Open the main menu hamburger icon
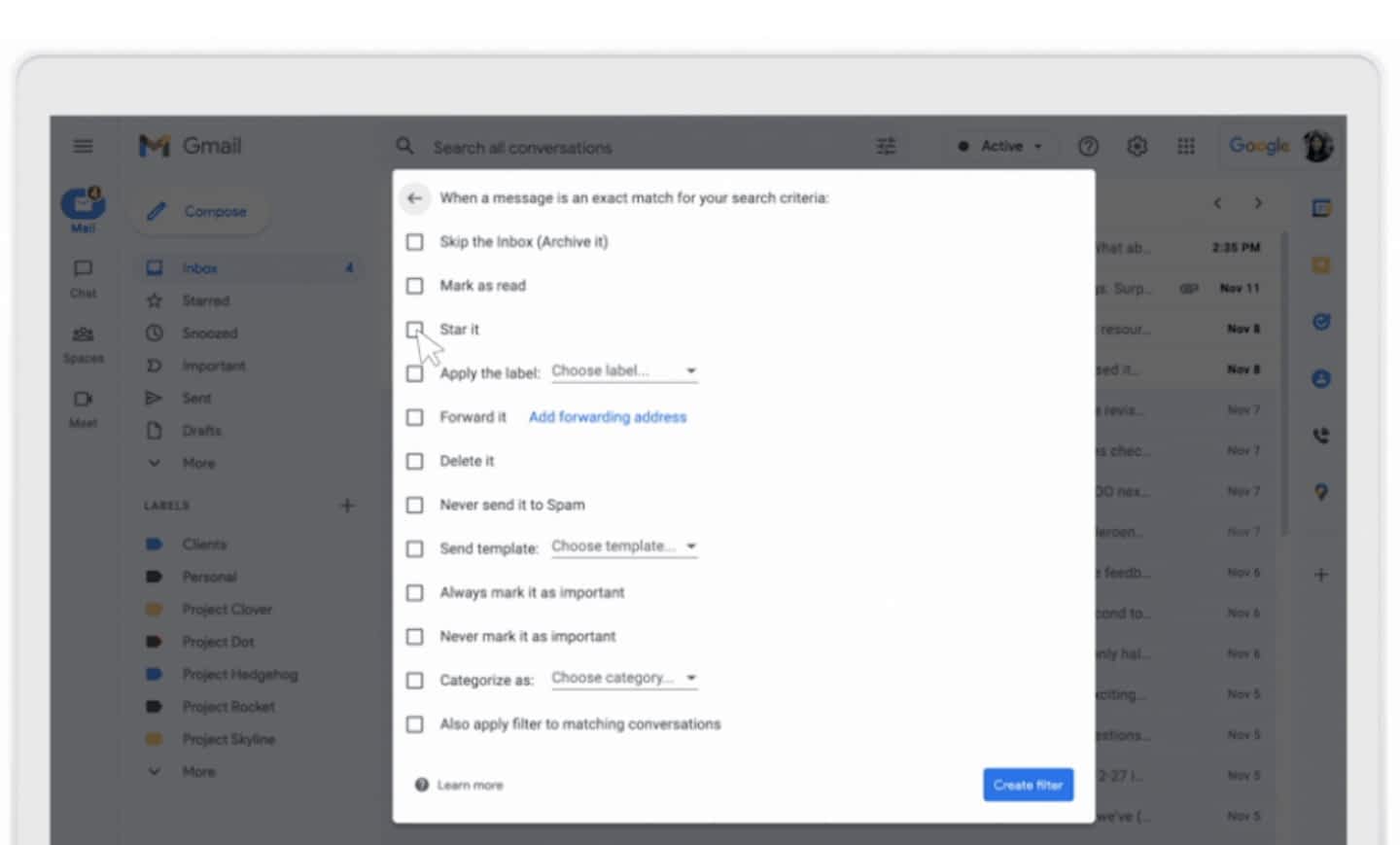Screen dimensions: 1400x845 84,146
